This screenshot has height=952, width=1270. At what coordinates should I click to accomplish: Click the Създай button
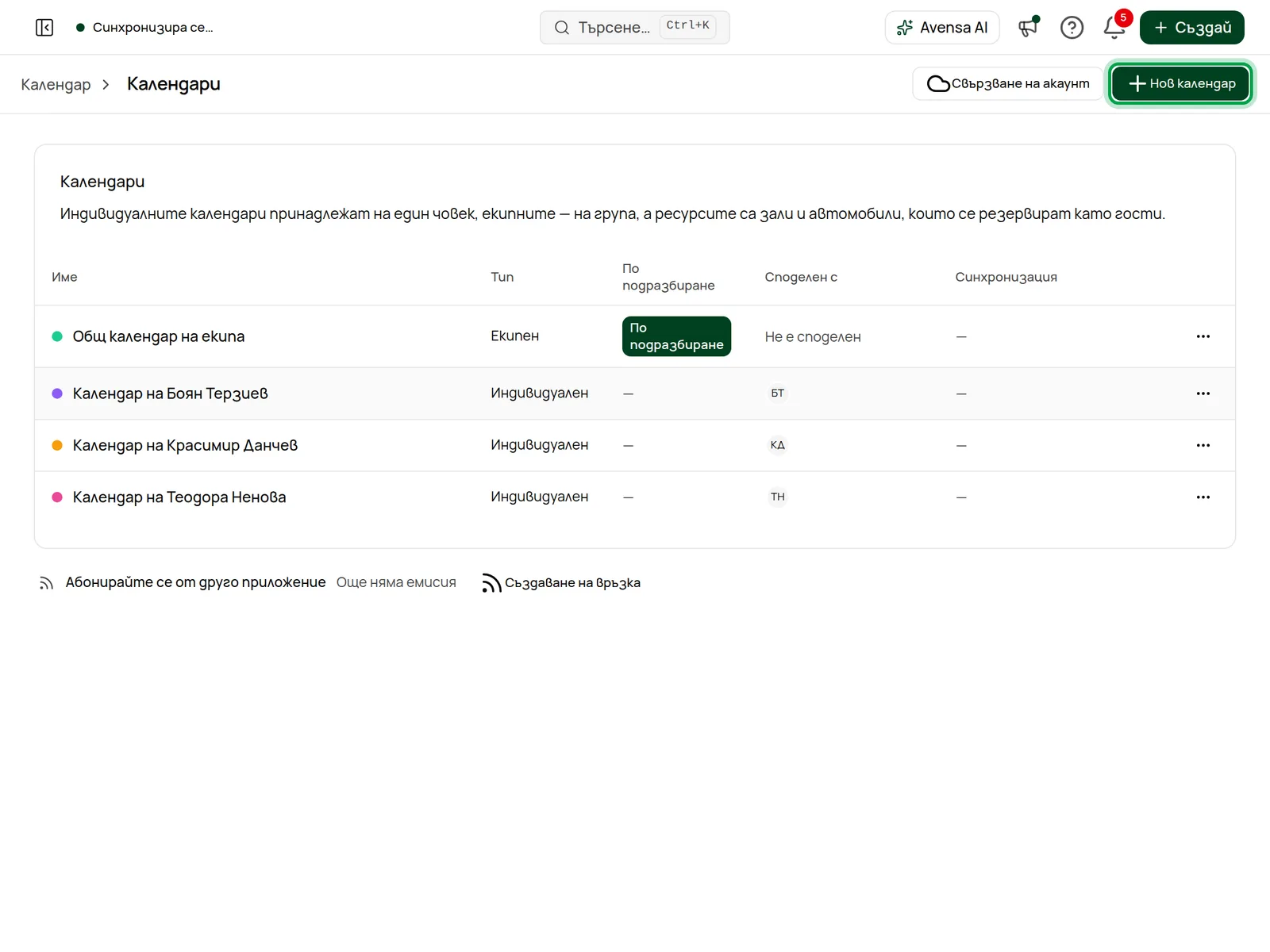pyautogui.click(x=1192, y=28)
